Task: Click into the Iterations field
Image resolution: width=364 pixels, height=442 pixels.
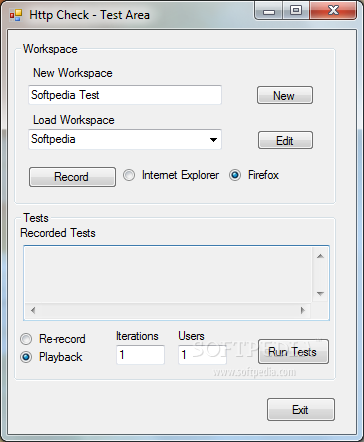Action: pos(140,355)
